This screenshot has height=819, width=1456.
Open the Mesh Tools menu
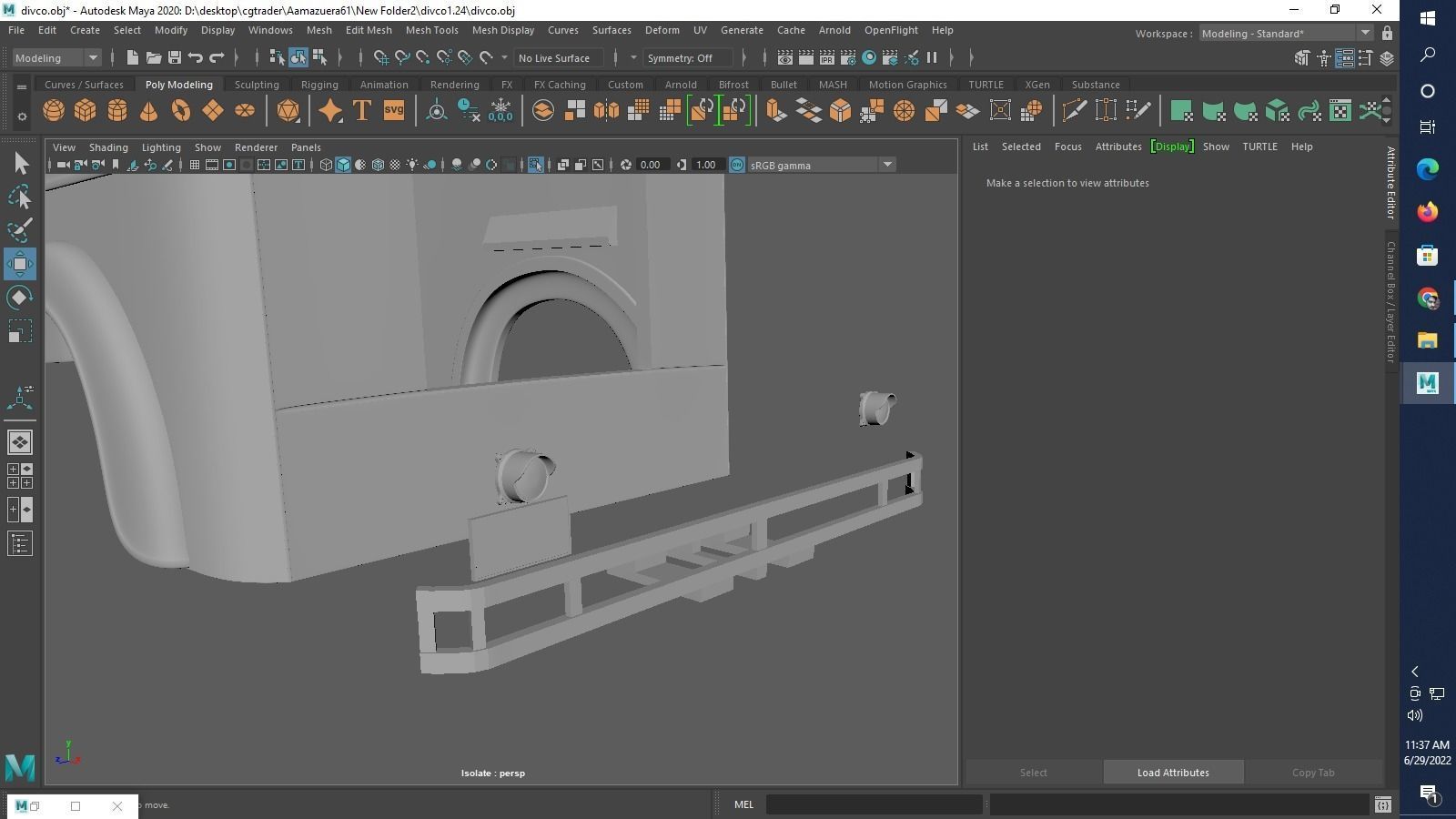[x=431, y=30]
